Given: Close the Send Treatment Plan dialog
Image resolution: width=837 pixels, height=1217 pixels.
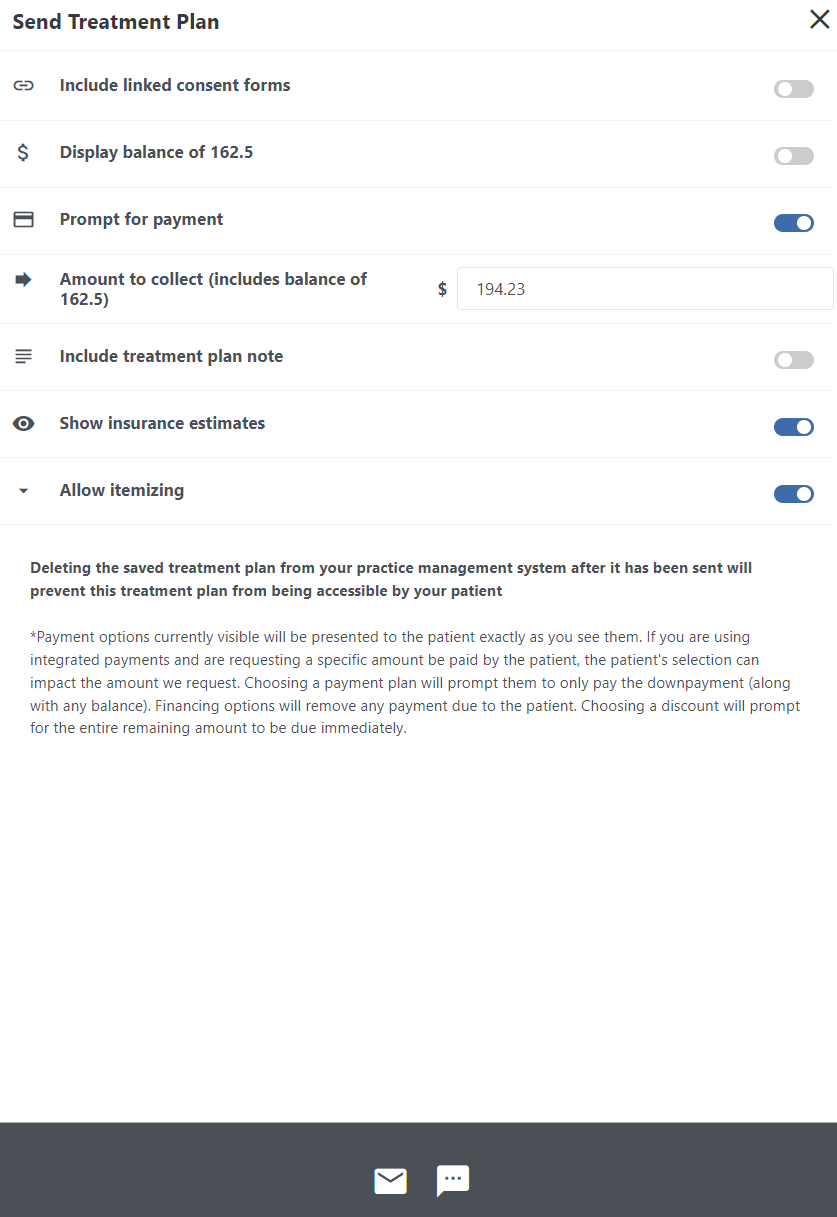Looking at the screenshot, I should 819,19.
